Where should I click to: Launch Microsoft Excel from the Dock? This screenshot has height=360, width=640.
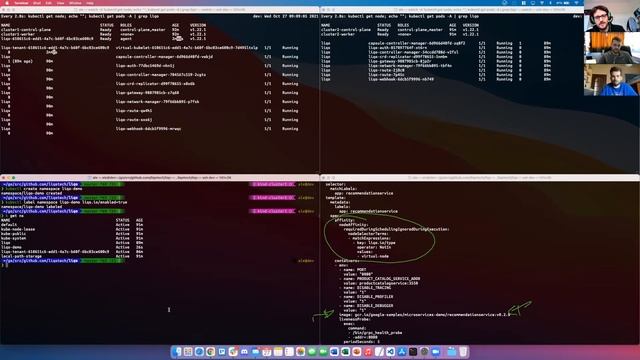[345, 351]
